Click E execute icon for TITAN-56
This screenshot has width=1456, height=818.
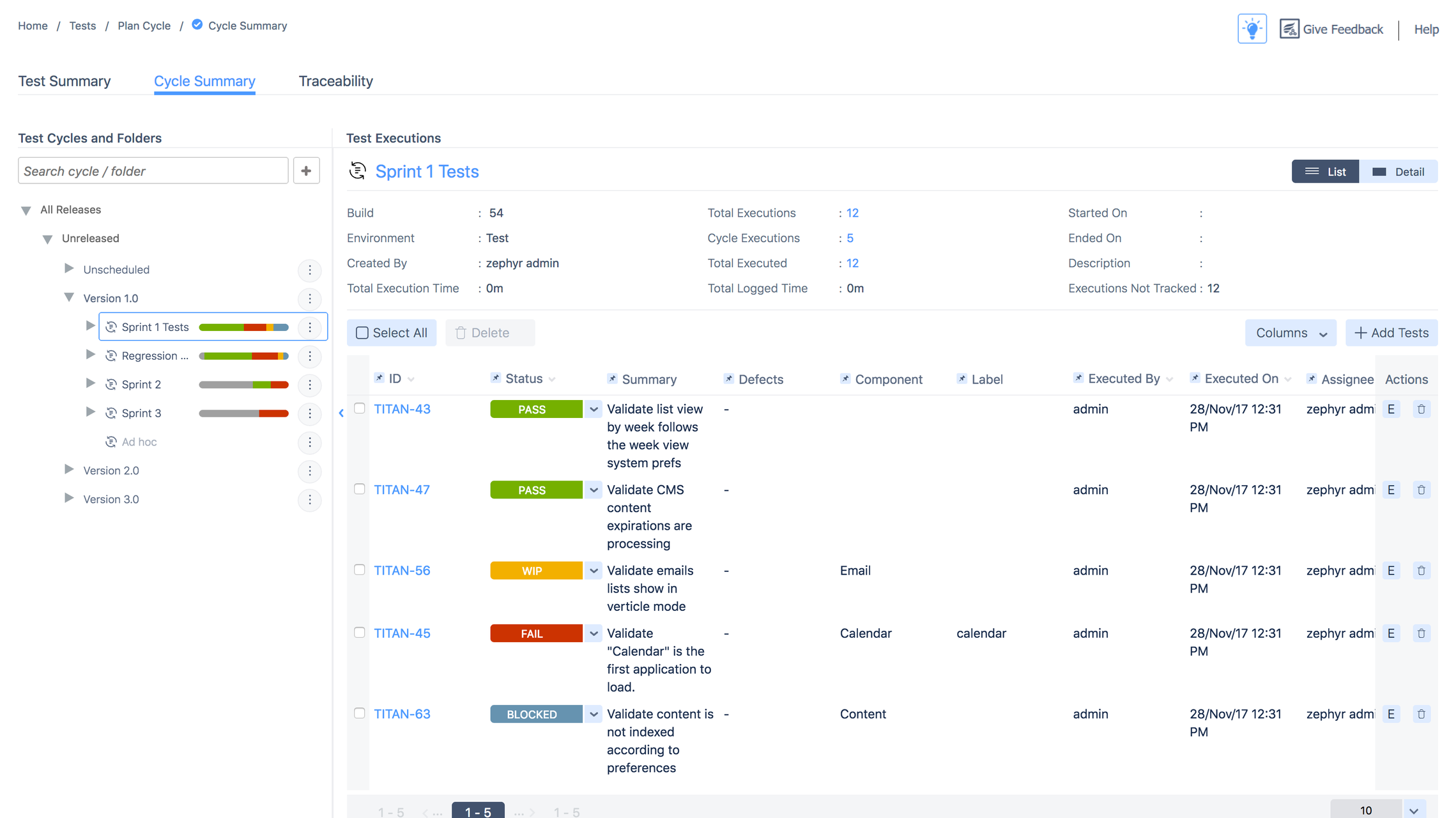point(1391,571)
